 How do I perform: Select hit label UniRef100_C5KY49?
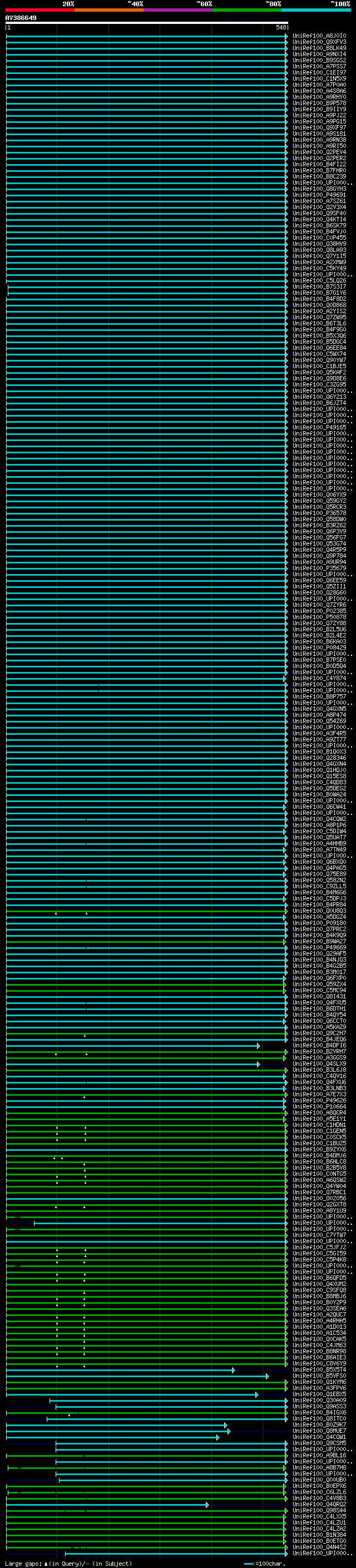click(x=319, y=269)
